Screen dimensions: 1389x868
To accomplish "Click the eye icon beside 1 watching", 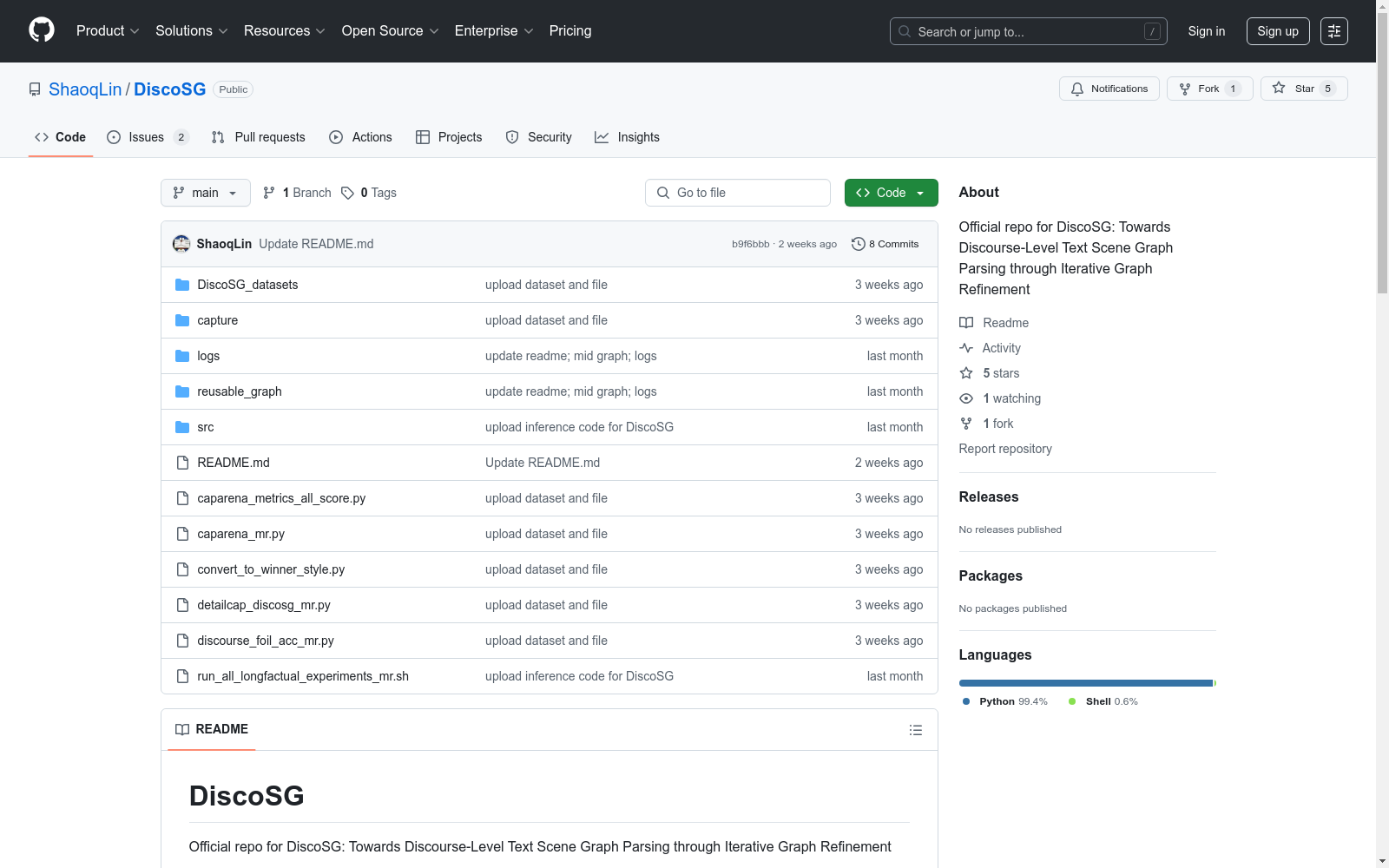I will tap(966, 398).
